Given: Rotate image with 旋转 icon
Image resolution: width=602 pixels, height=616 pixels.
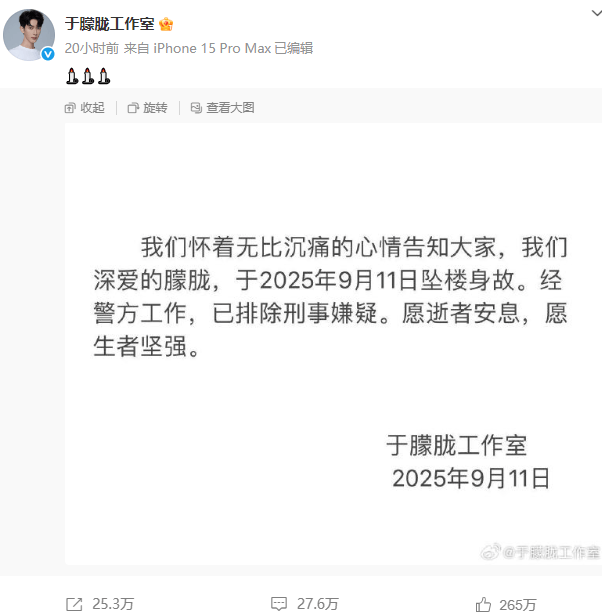Looking at the screenshot, I should point(133,108).
